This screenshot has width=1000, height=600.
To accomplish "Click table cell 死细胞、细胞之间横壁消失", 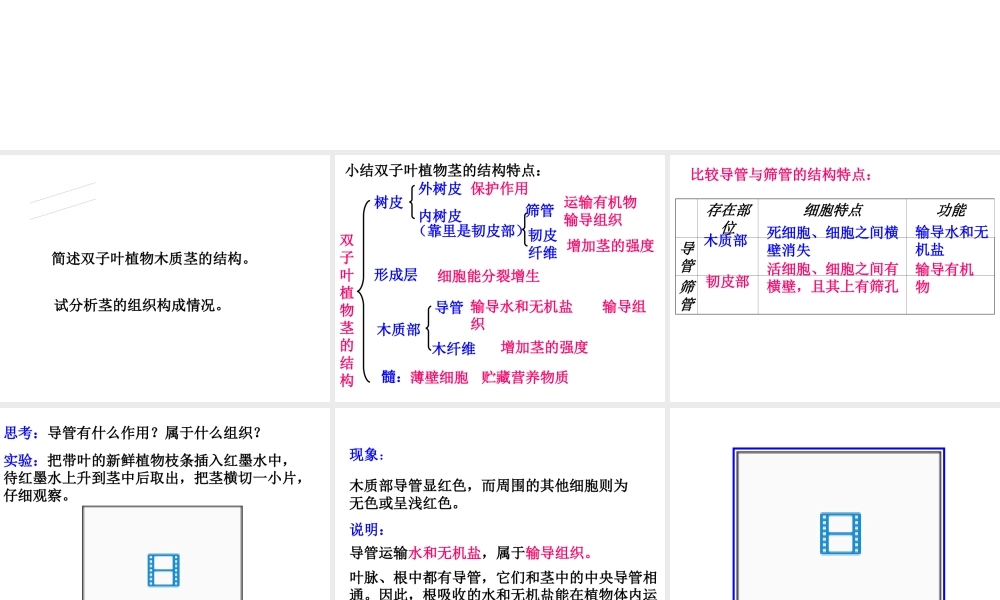I will click(x=832, y=241).
